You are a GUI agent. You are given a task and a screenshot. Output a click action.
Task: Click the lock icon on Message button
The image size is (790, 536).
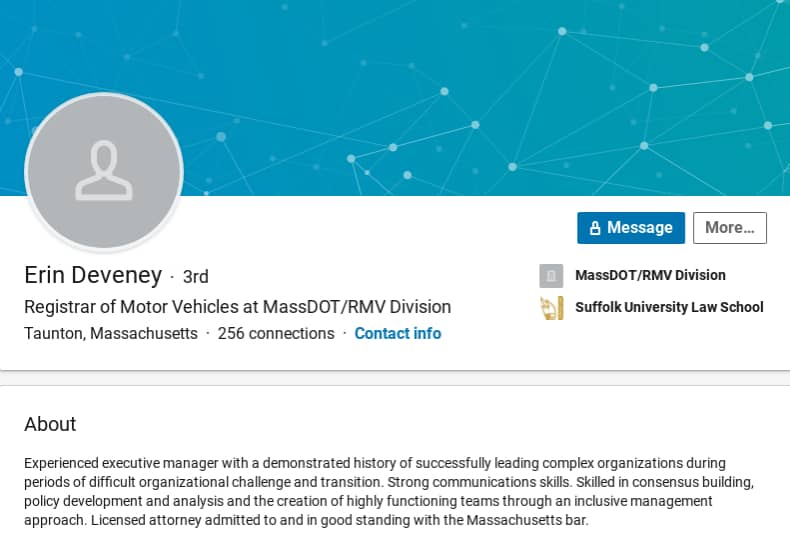click(x=595, y=228)
